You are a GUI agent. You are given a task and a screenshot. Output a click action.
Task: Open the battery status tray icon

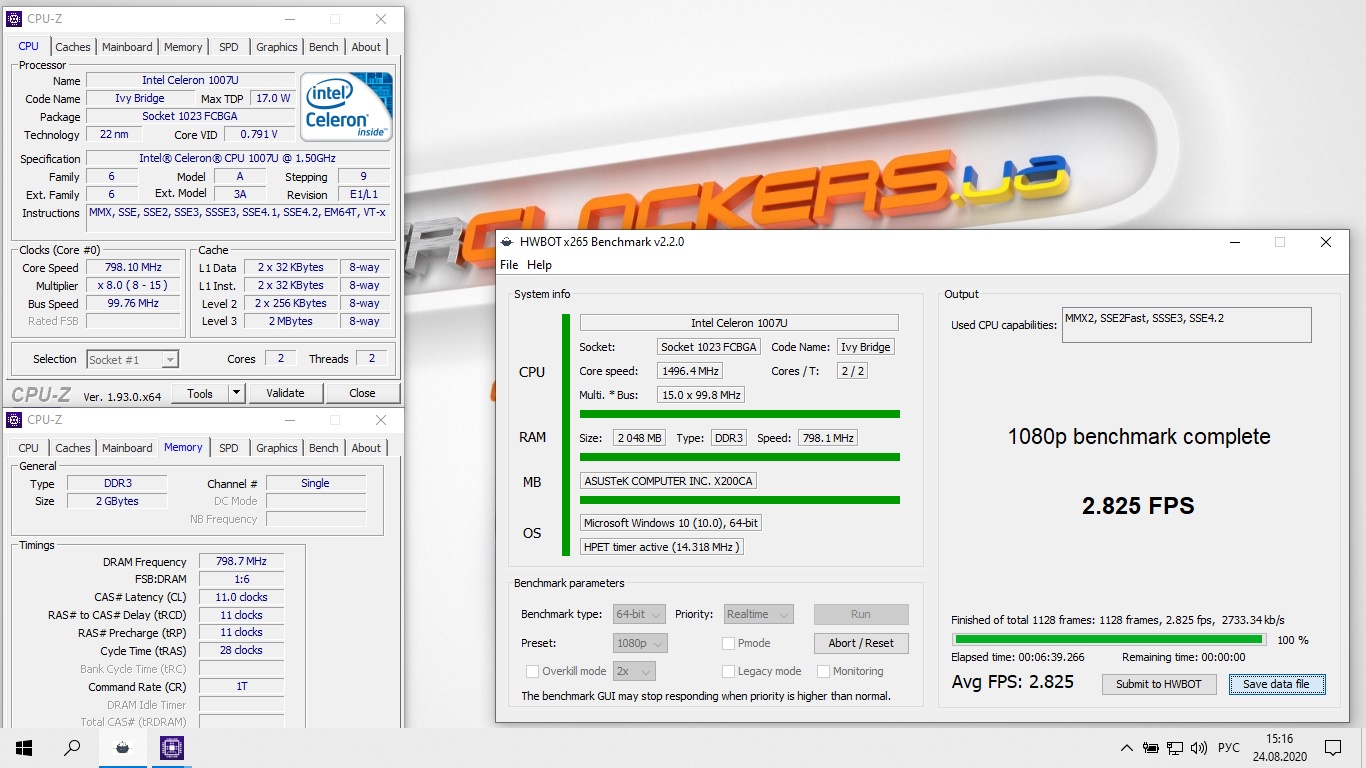tap(1151, 748)
